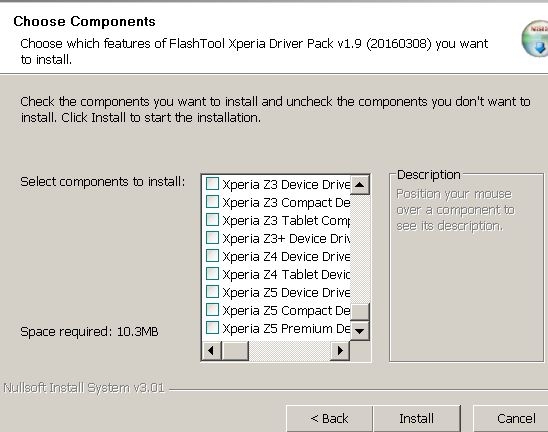Click the down arrow of component list scrollbar
Image resolution: width=548 pixels, height=432 pixels.
click(x=360, y=330)
